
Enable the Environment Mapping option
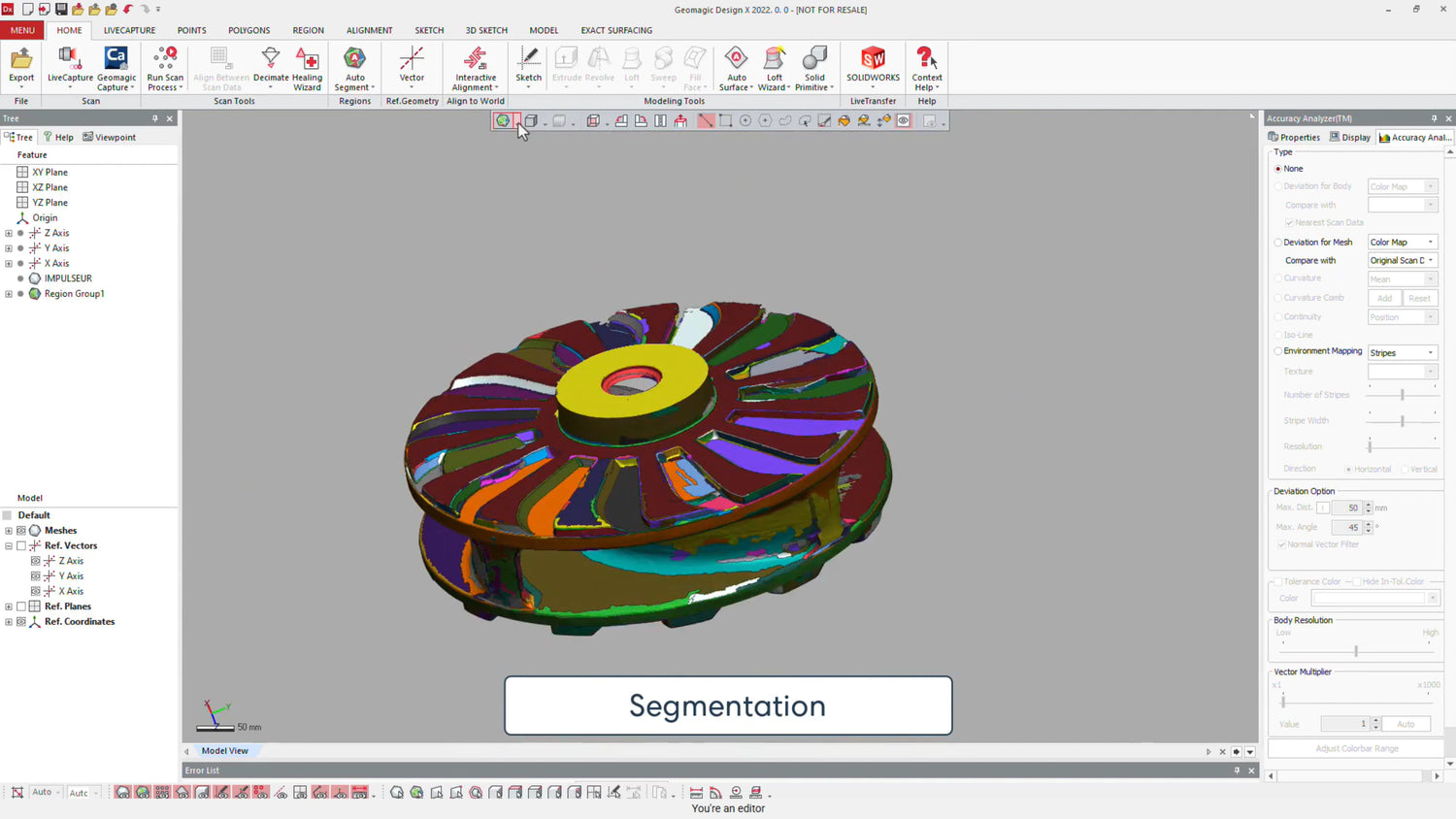click(x=1278, y=351)
